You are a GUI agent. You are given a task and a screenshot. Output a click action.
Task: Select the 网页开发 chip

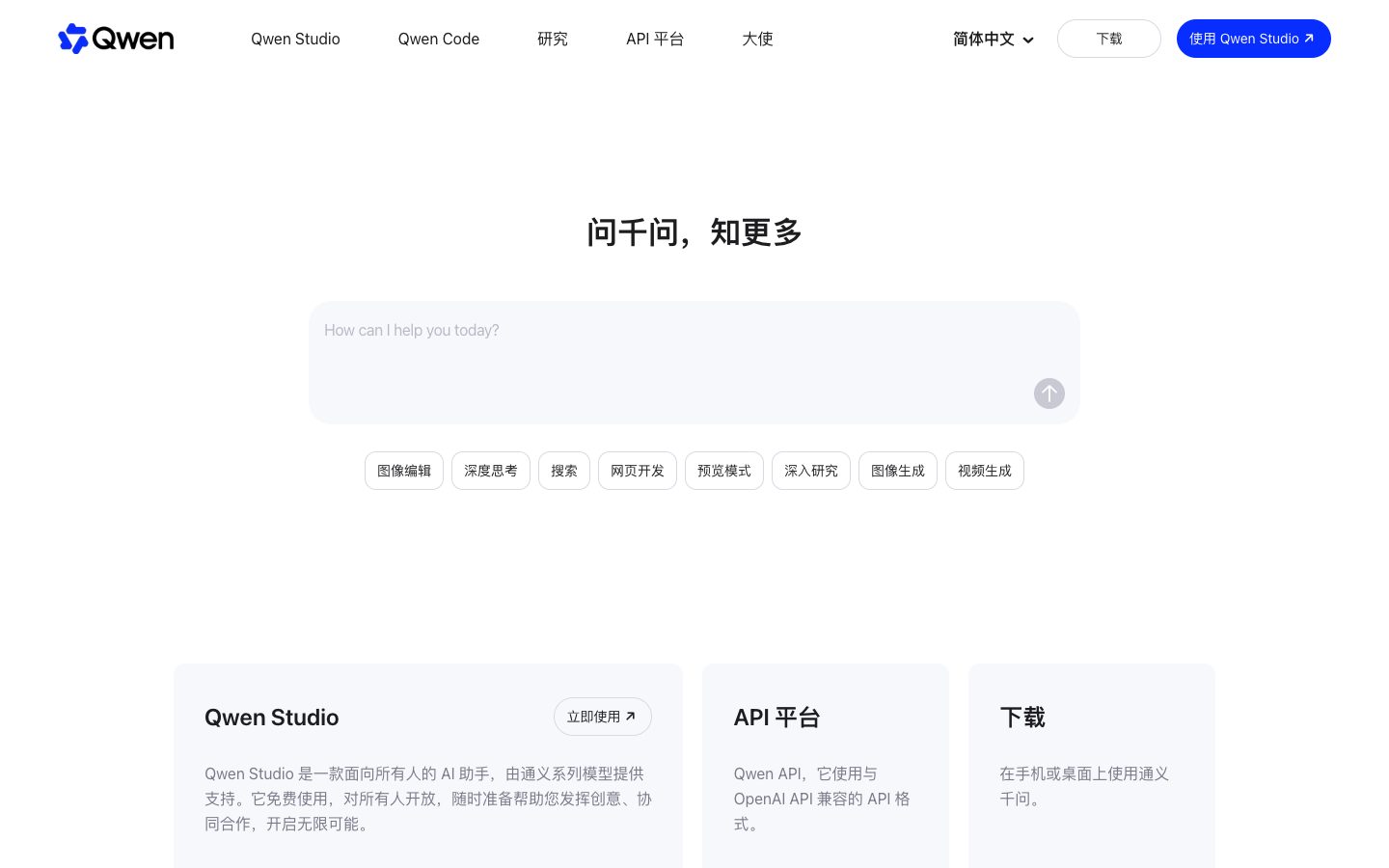tap(638, 471)
